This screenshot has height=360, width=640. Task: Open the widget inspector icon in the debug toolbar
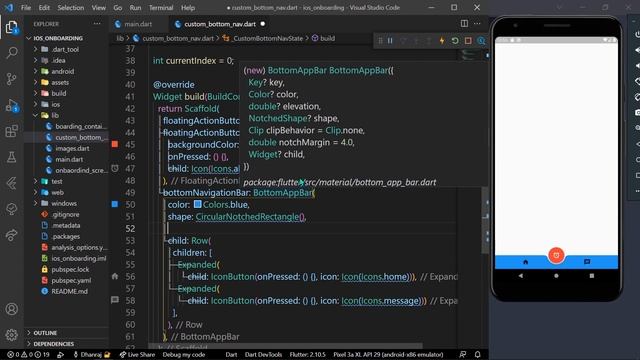click(x=481, y=40)
